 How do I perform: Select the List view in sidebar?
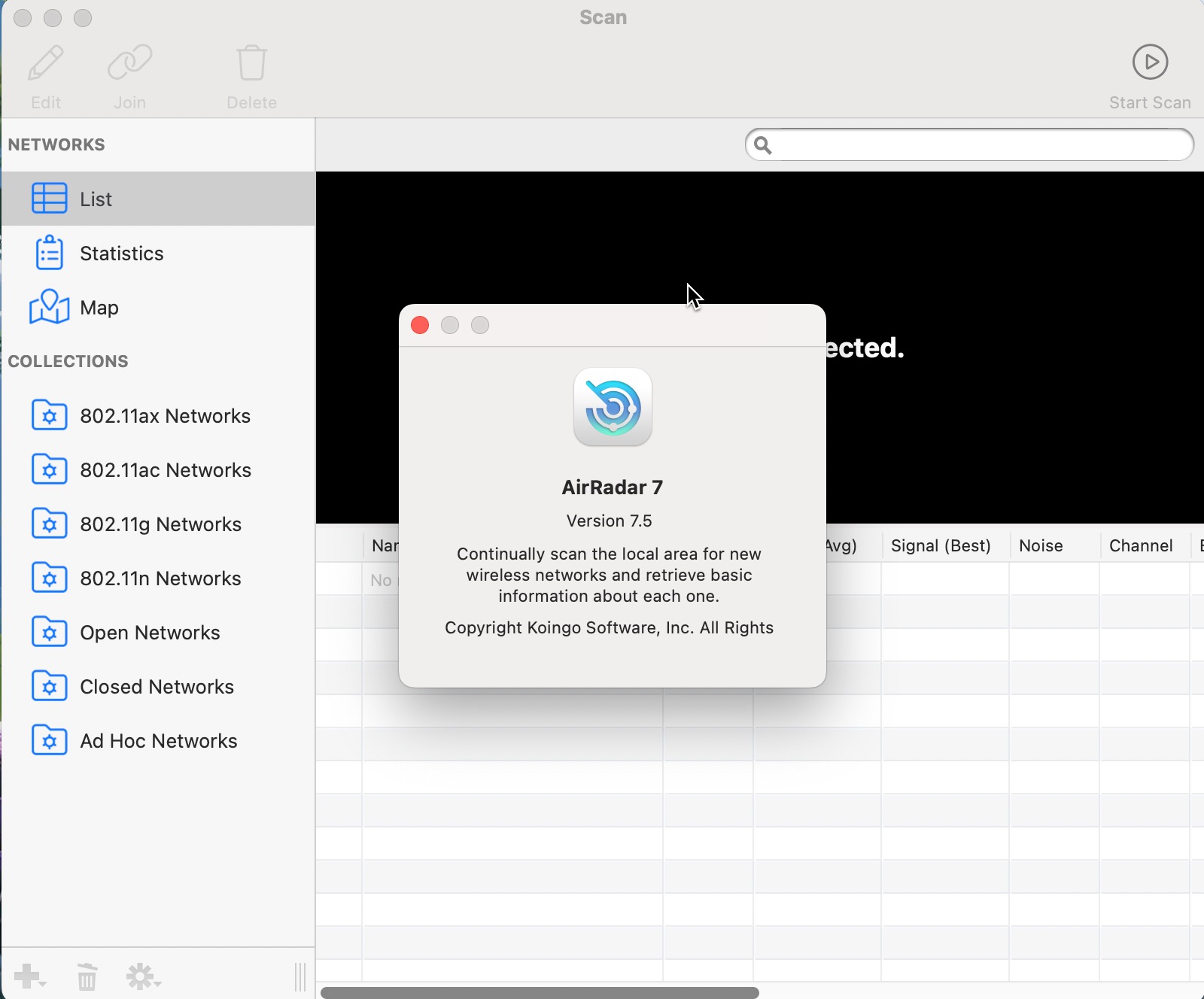pyautogui.click(x=158, y=199)
